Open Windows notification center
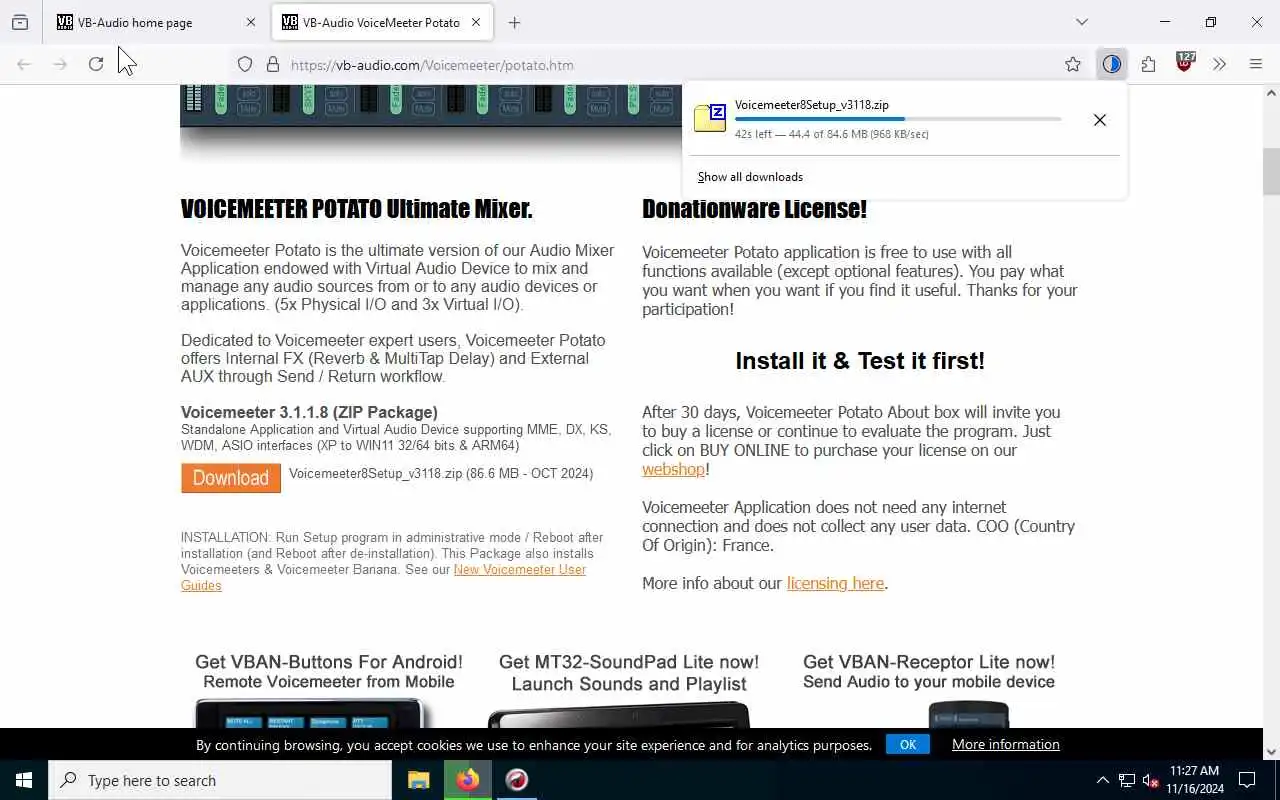 click(1247, 780)
